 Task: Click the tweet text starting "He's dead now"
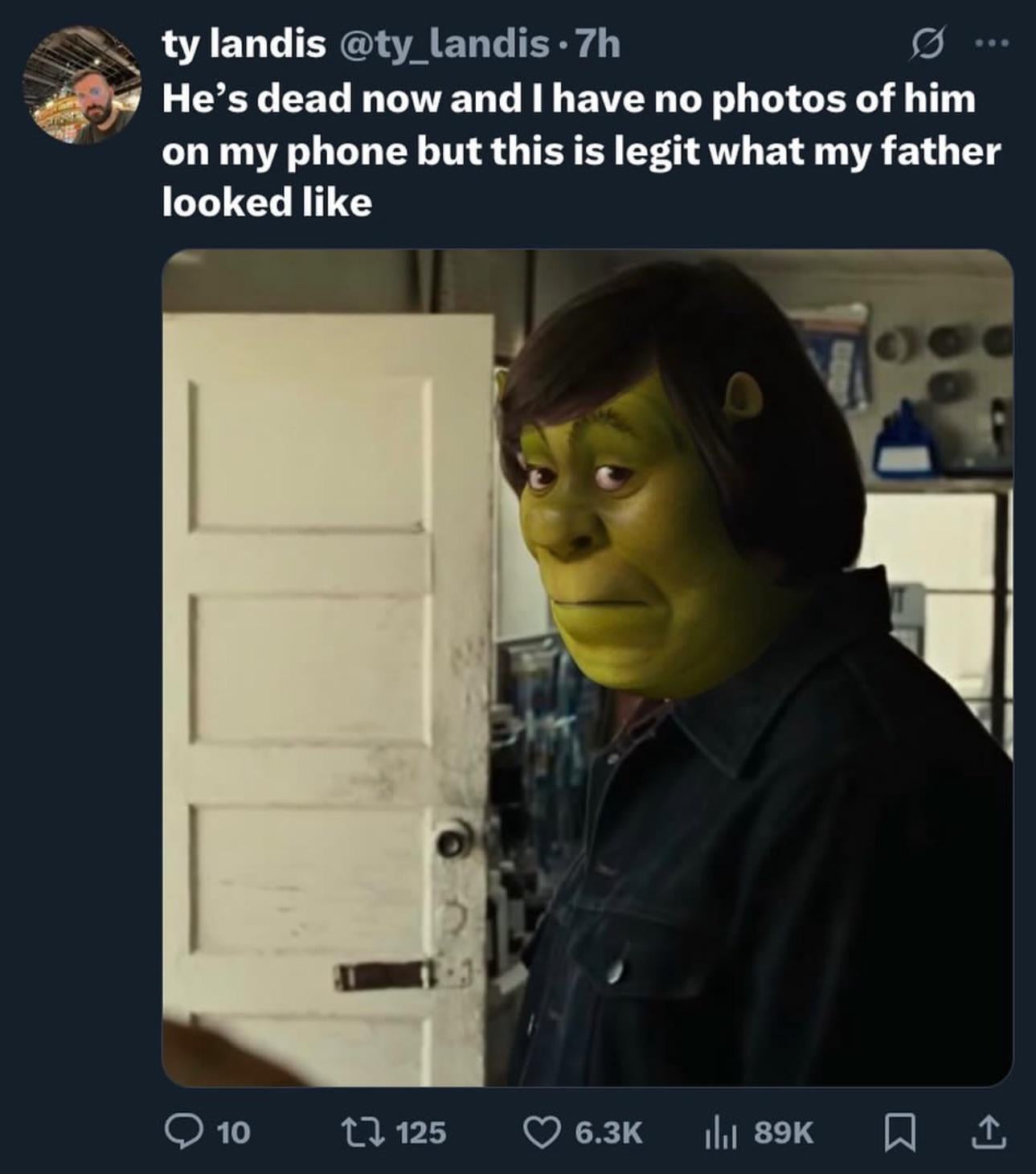[x=568, y=98]
